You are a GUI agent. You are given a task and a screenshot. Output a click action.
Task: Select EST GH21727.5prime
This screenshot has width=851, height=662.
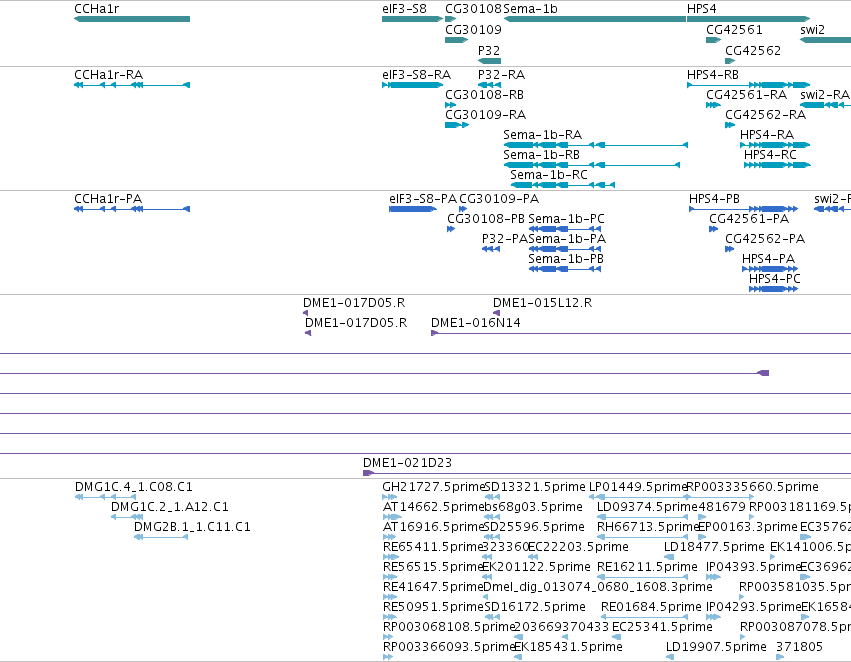433,487
